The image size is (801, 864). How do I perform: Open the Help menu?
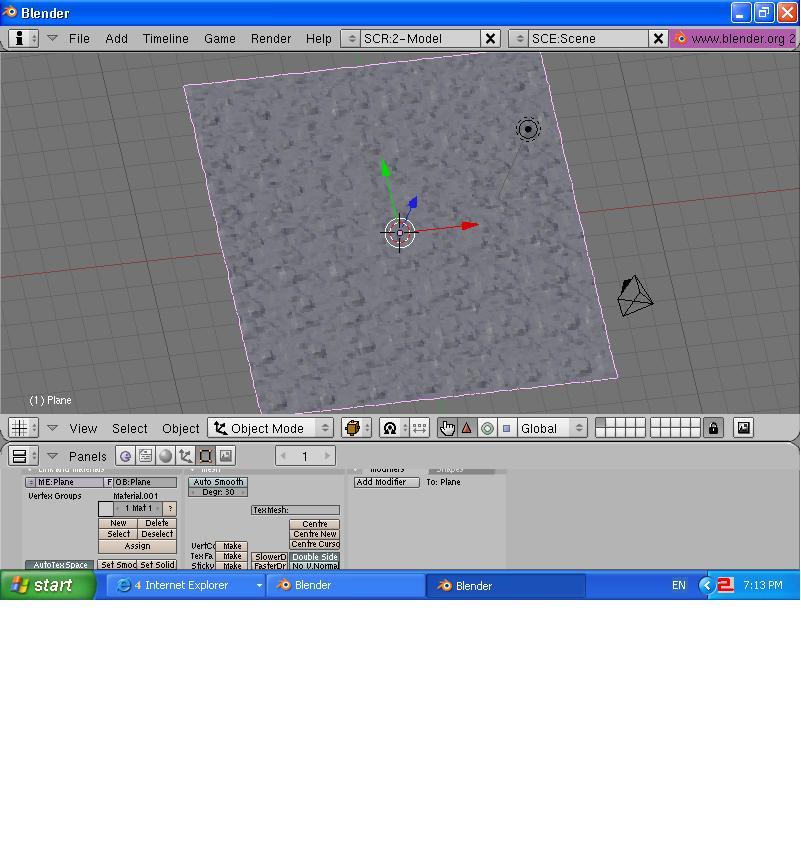[x=318, y=39]
